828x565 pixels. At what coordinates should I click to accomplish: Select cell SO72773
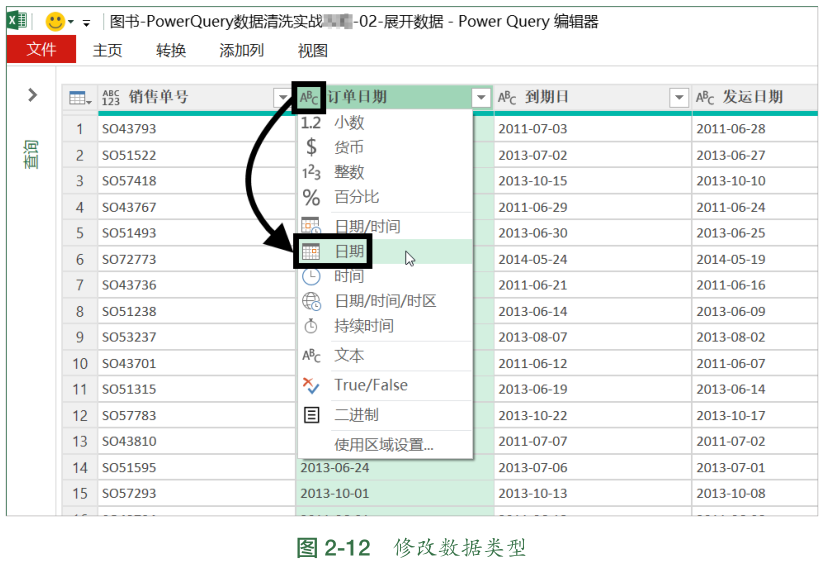196,259
